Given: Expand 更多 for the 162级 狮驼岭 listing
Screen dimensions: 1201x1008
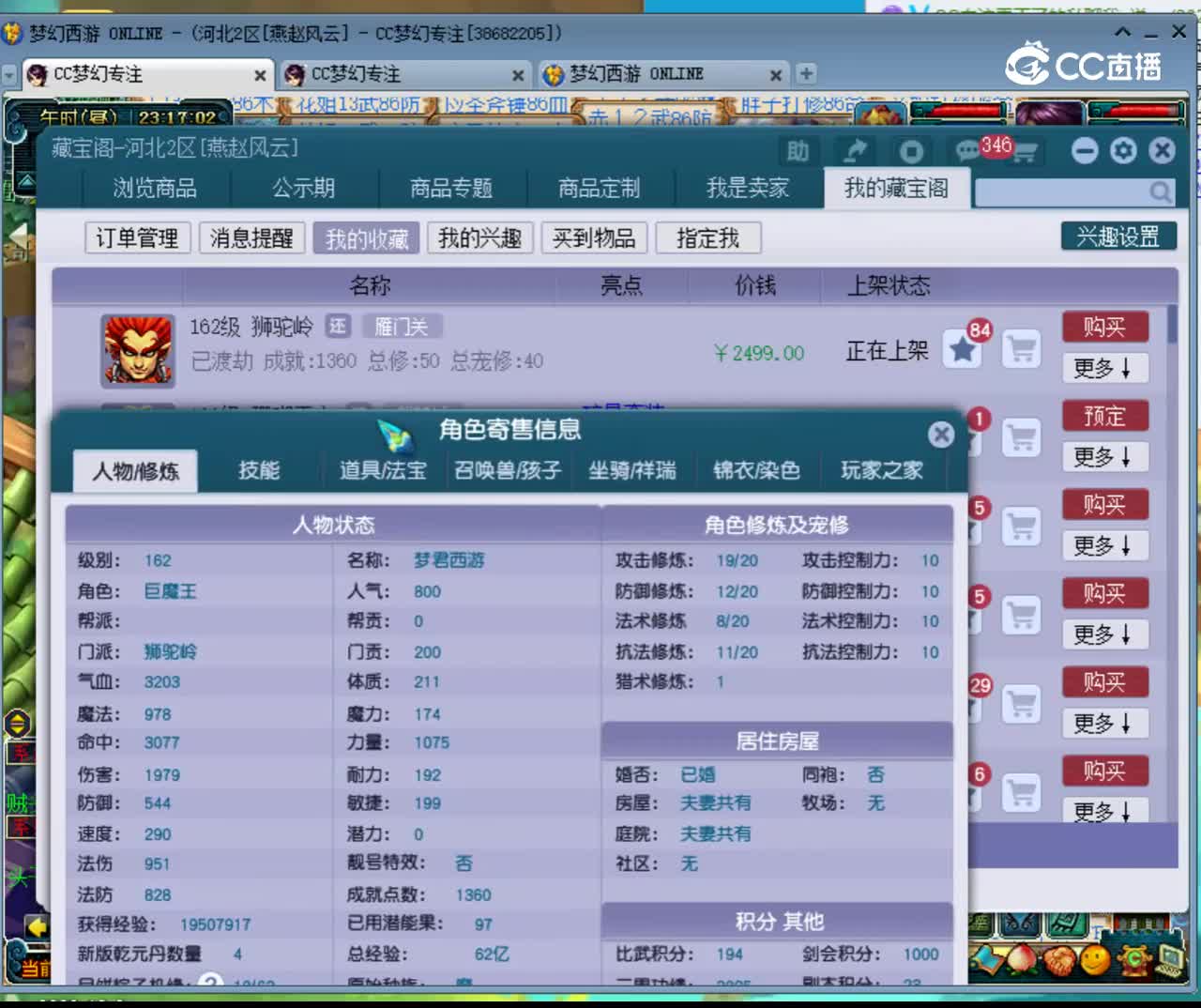Looking at the screenshot, I should (1104, 368).
